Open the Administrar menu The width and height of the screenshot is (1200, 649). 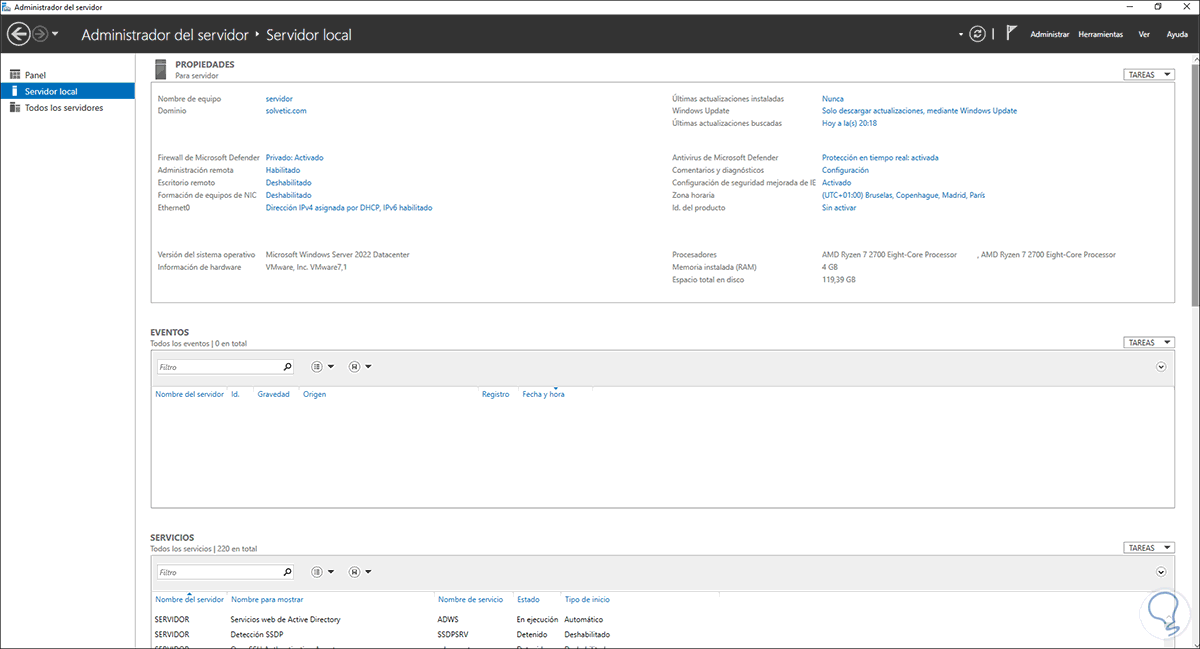(1049, 34)
